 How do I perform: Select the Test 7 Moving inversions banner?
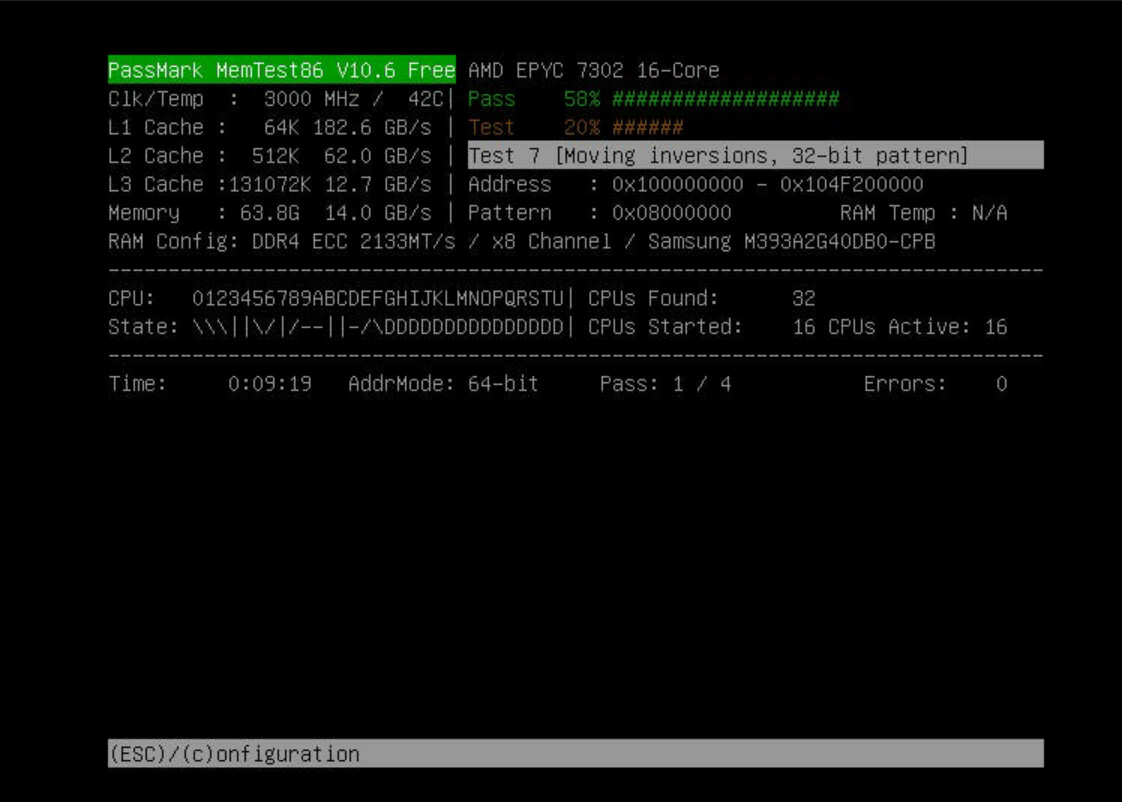(x=755, y=155)
